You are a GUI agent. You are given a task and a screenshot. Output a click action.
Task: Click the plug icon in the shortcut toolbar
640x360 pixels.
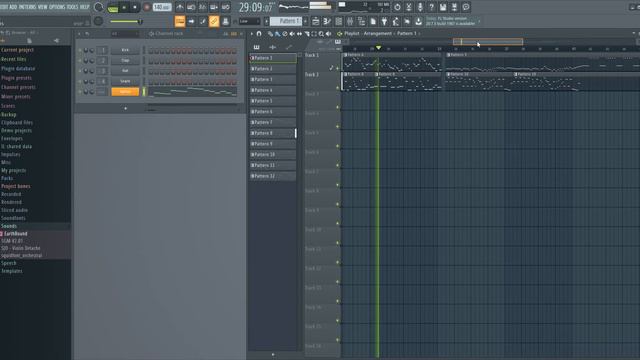tap(384, 21)
